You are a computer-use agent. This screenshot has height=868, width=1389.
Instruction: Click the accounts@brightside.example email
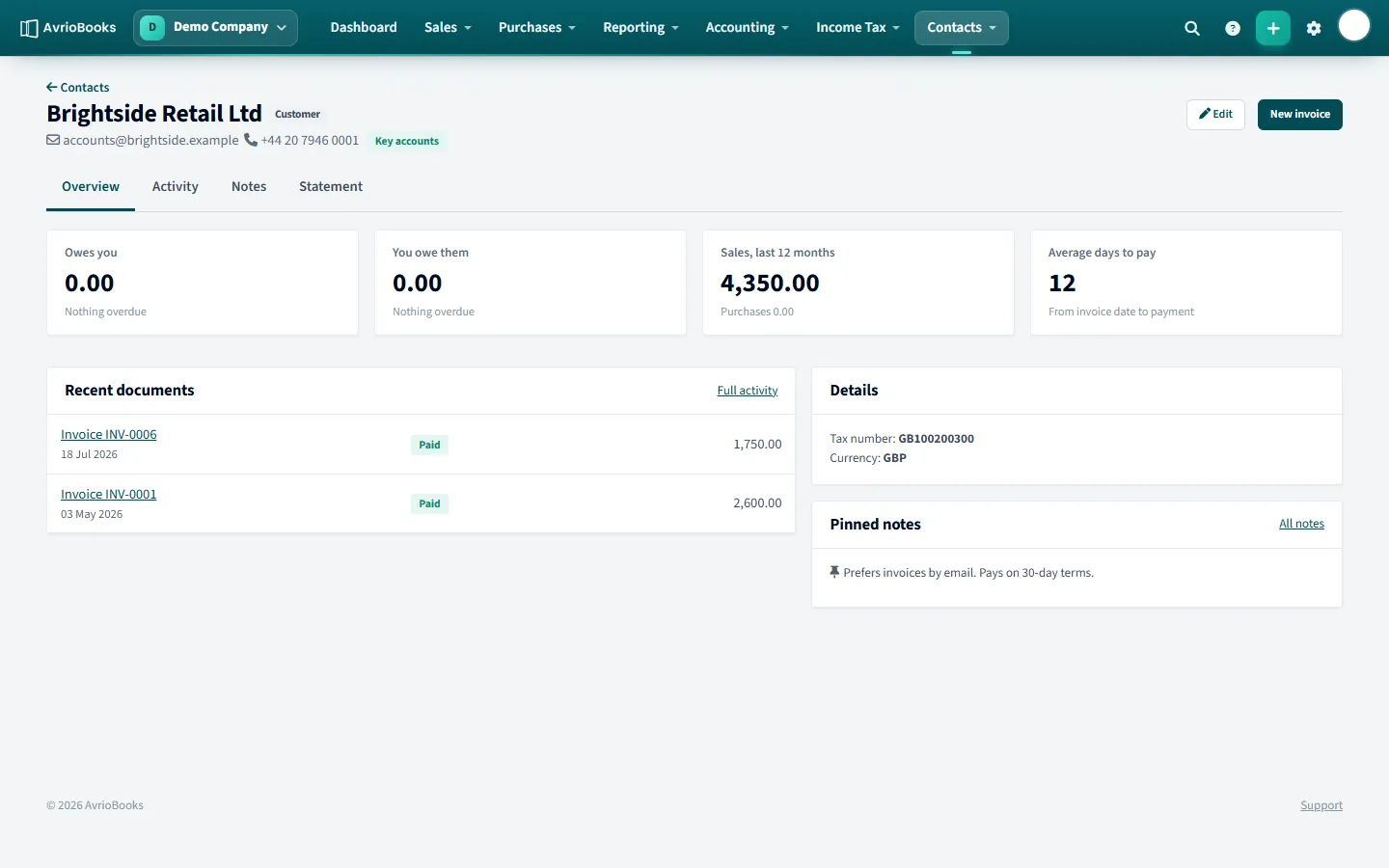click(150, 140)
